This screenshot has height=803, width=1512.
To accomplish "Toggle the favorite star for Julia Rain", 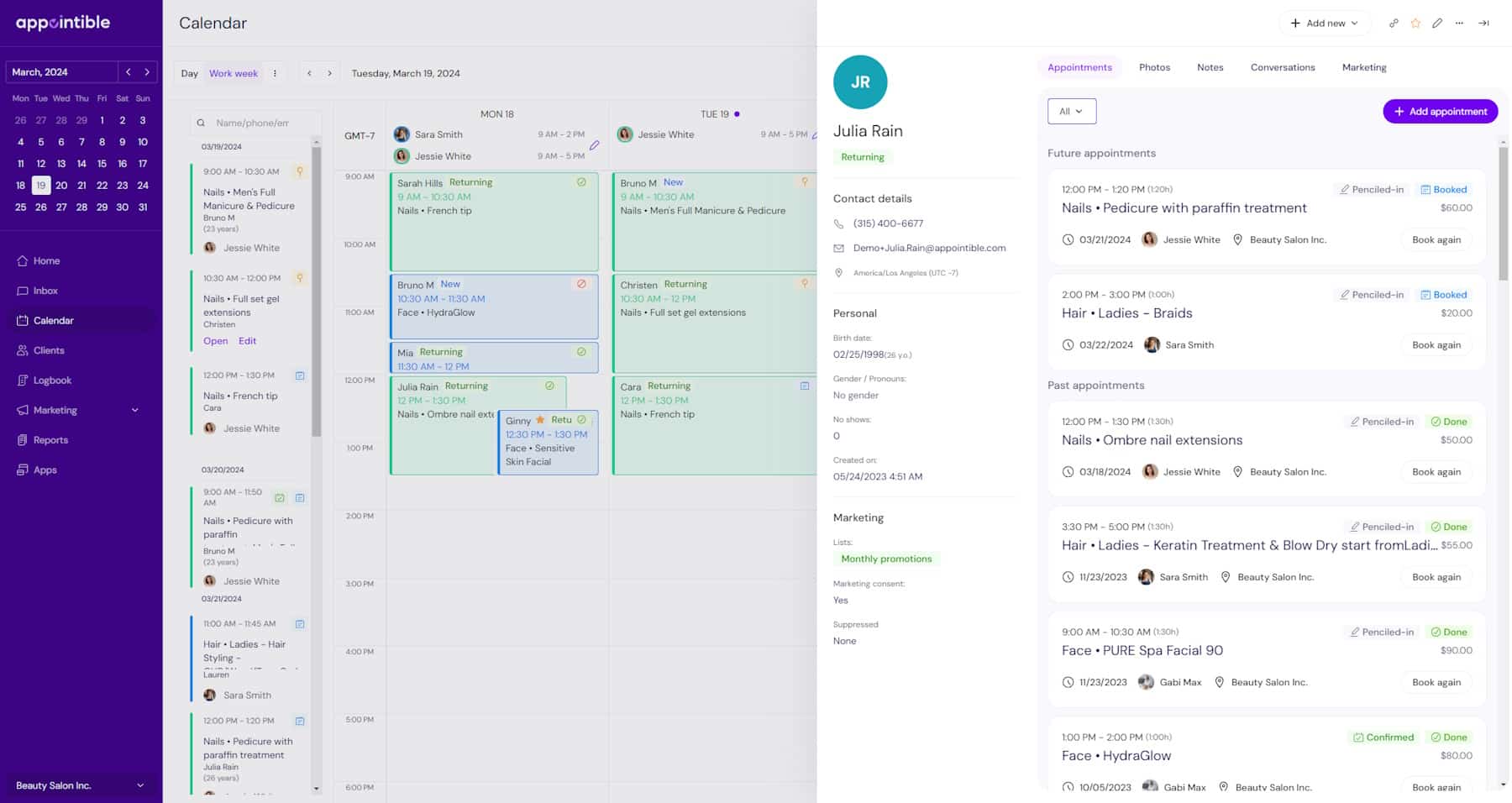I will click(x=1415, y=23).
